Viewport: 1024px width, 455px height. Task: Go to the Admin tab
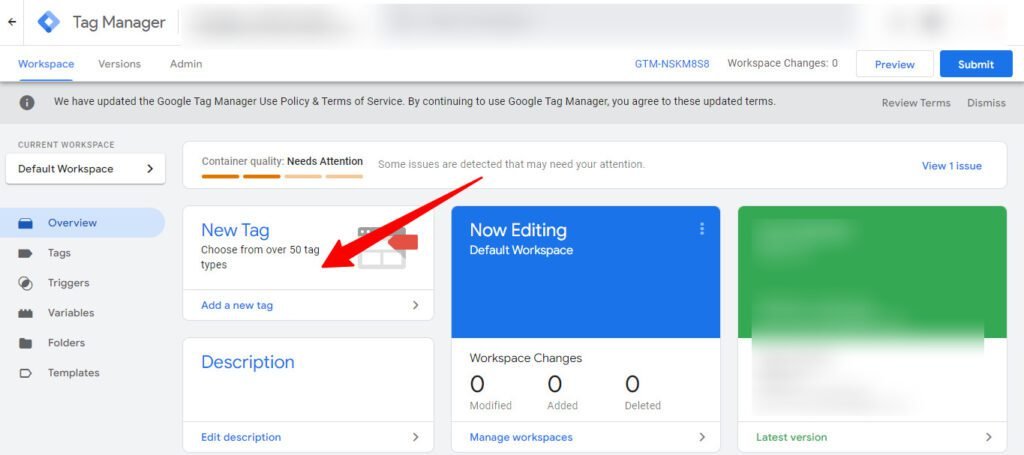(x=186, y=64)
